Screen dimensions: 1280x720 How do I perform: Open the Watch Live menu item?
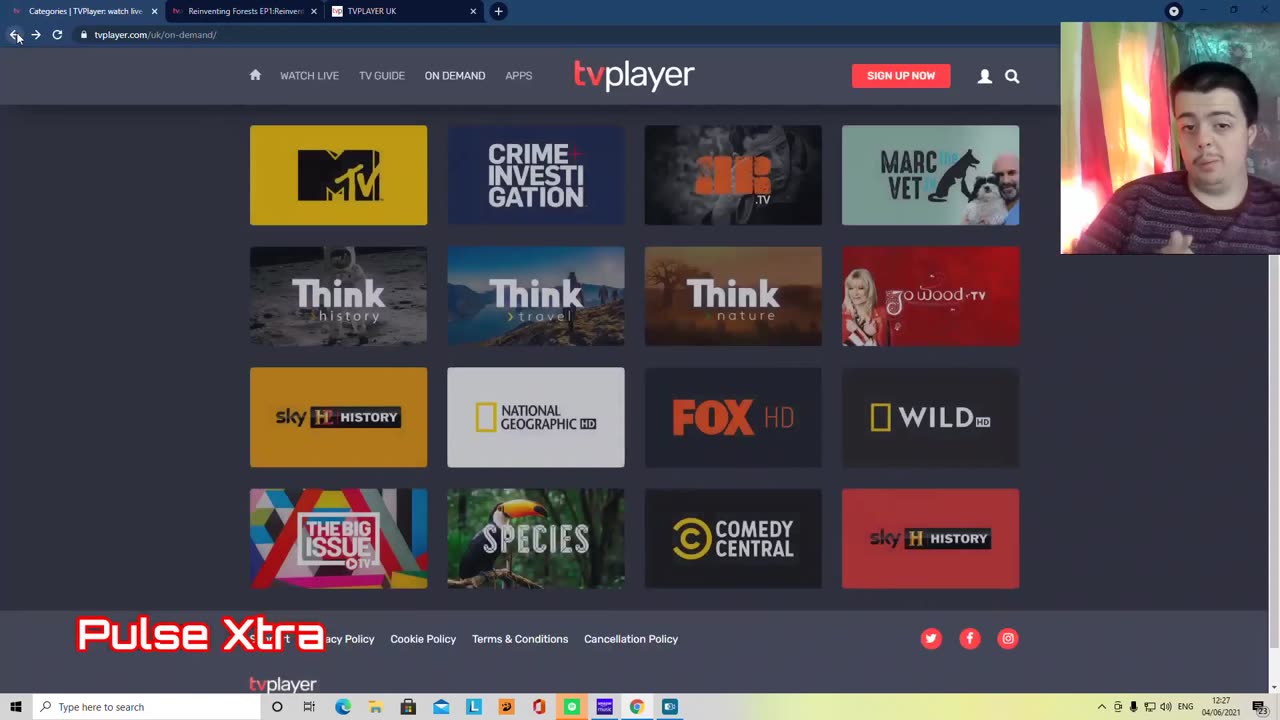point(309,76)
